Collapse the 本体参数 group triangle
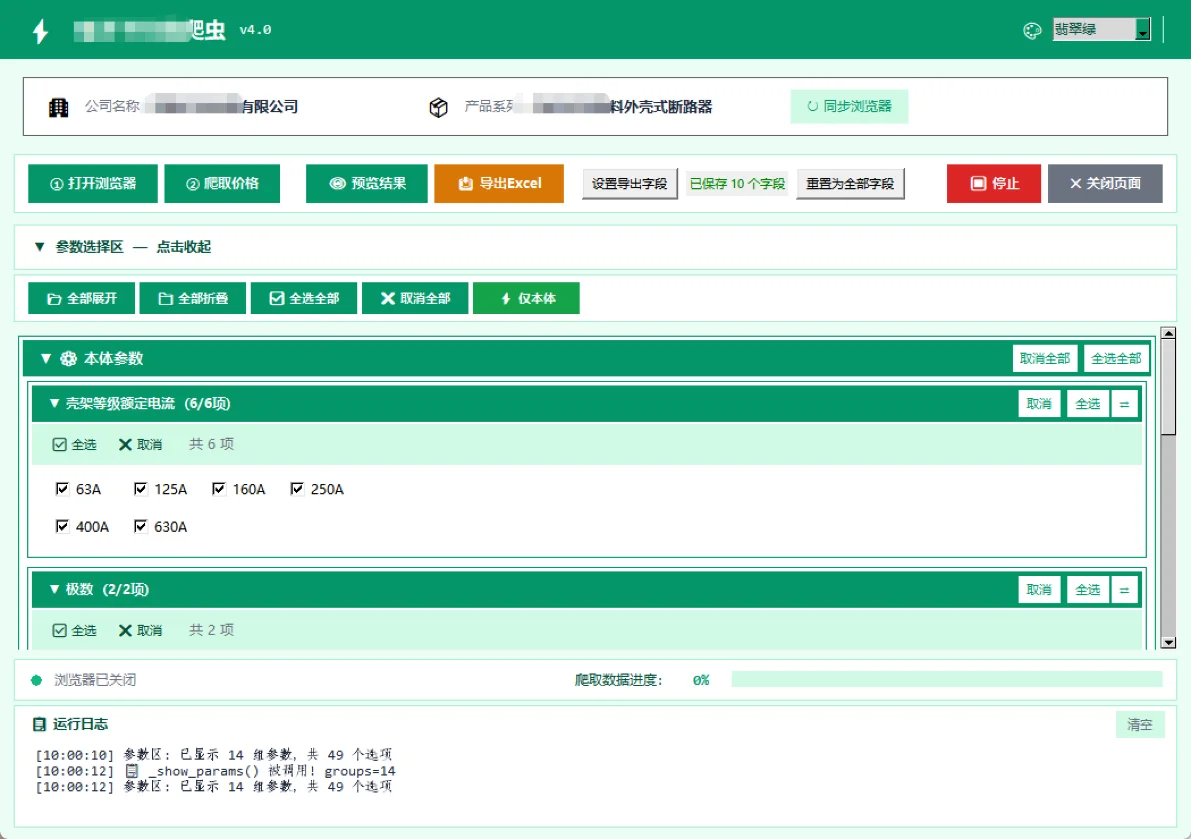Image resolution: width=1191 pixels, height=839 pixels. pos(46,358)
